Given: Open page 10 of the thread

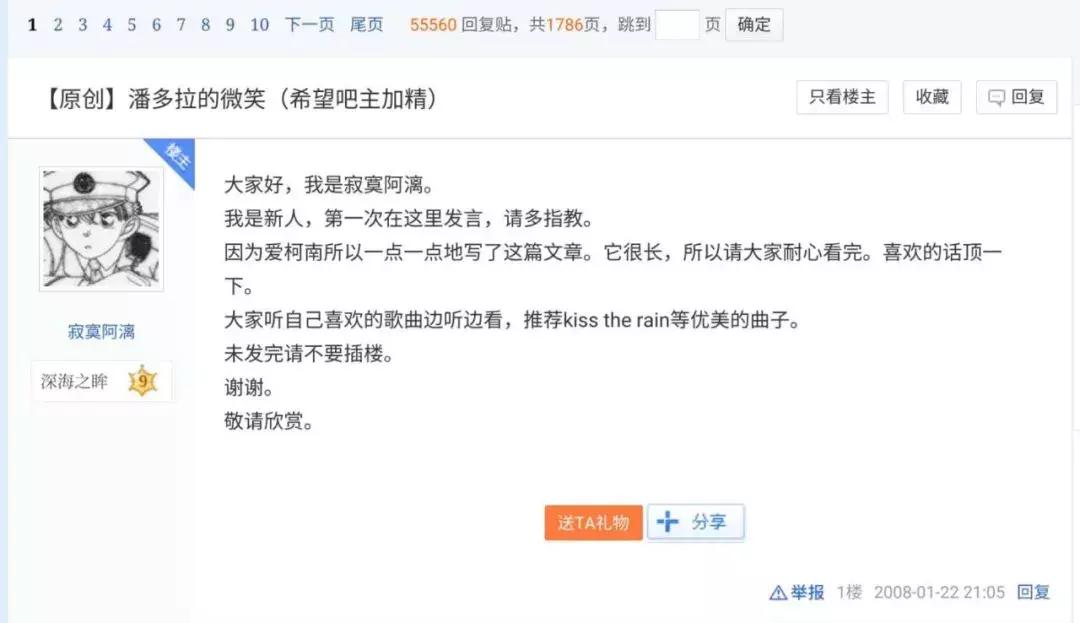Looking at the screenshot, I should click(259, 24).
